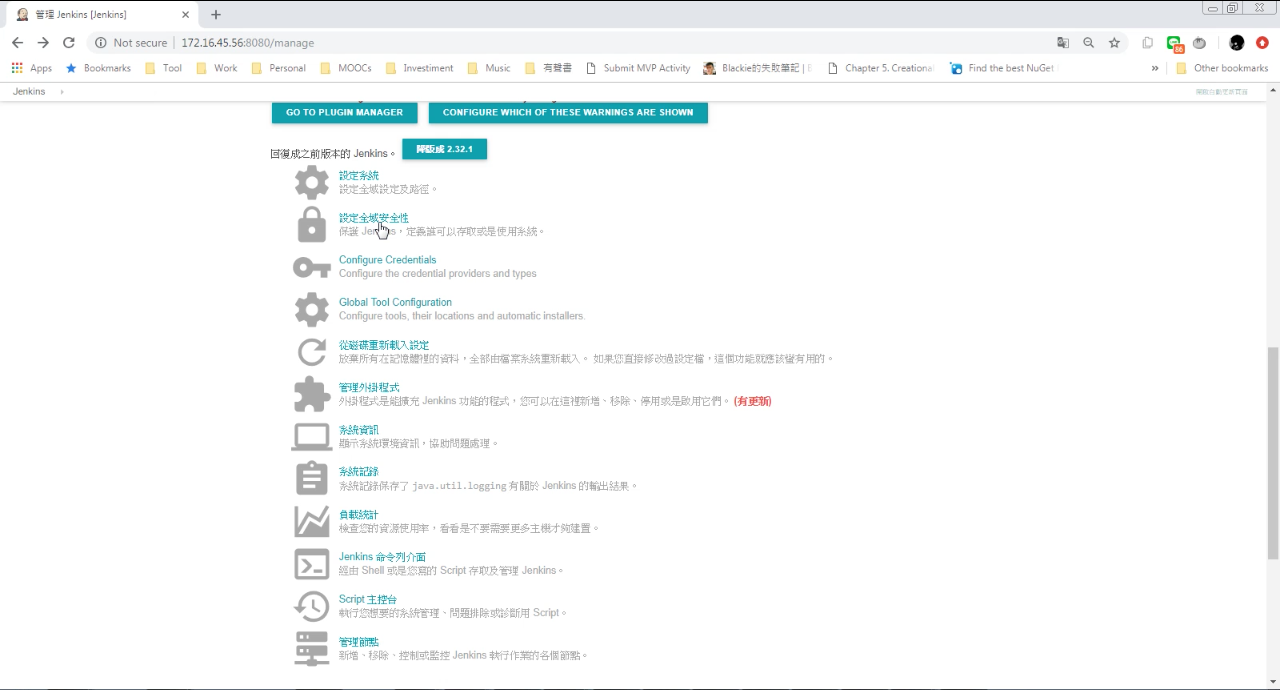Click the reload arrow icon for 從磁碟重新載入設定
Screen dimensions: 1280x690
point(312,352)
